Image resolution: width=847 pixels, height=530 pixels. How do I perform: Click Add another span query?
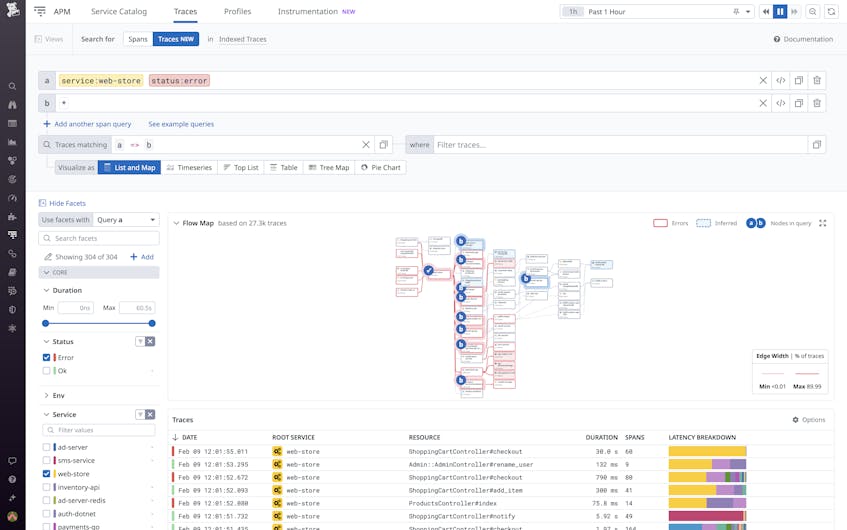click(x=87, y=124)
